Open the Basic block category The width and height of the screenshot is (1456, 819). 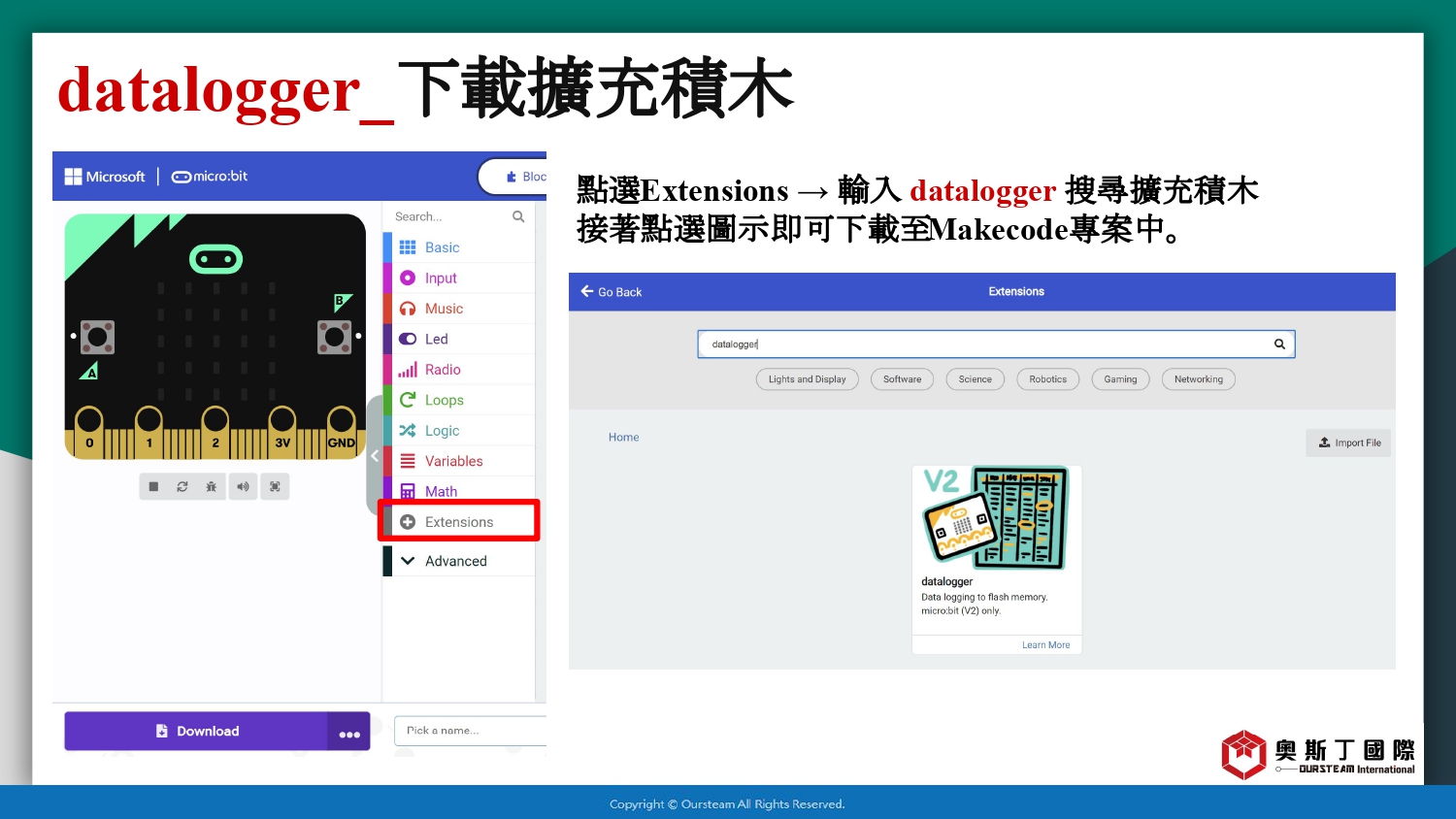[459, 247]
